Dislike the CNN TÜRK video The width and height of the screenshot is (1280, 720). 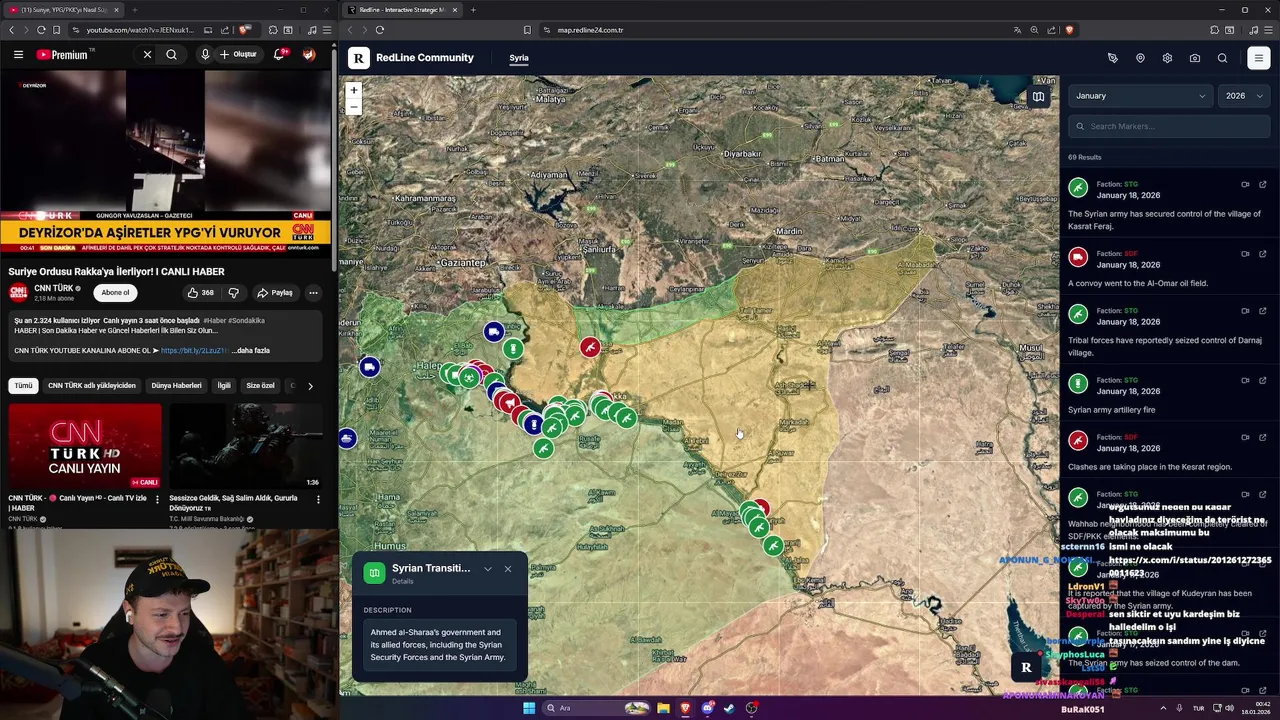click(234, 293)
